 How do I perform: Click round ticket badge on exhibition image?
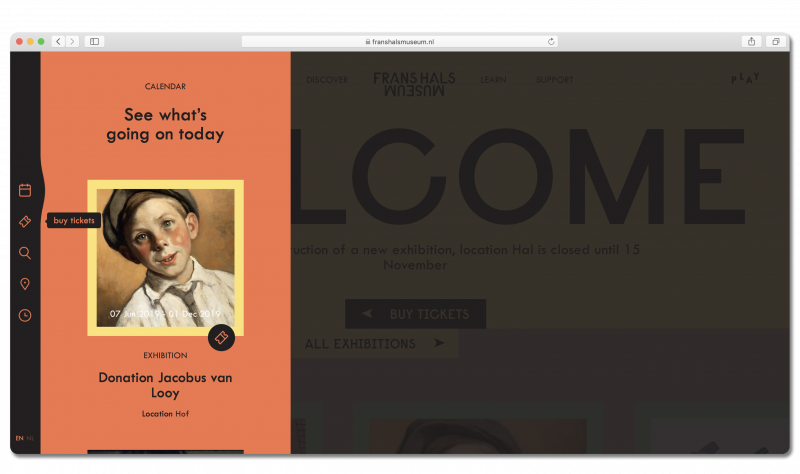coord(221,337)
